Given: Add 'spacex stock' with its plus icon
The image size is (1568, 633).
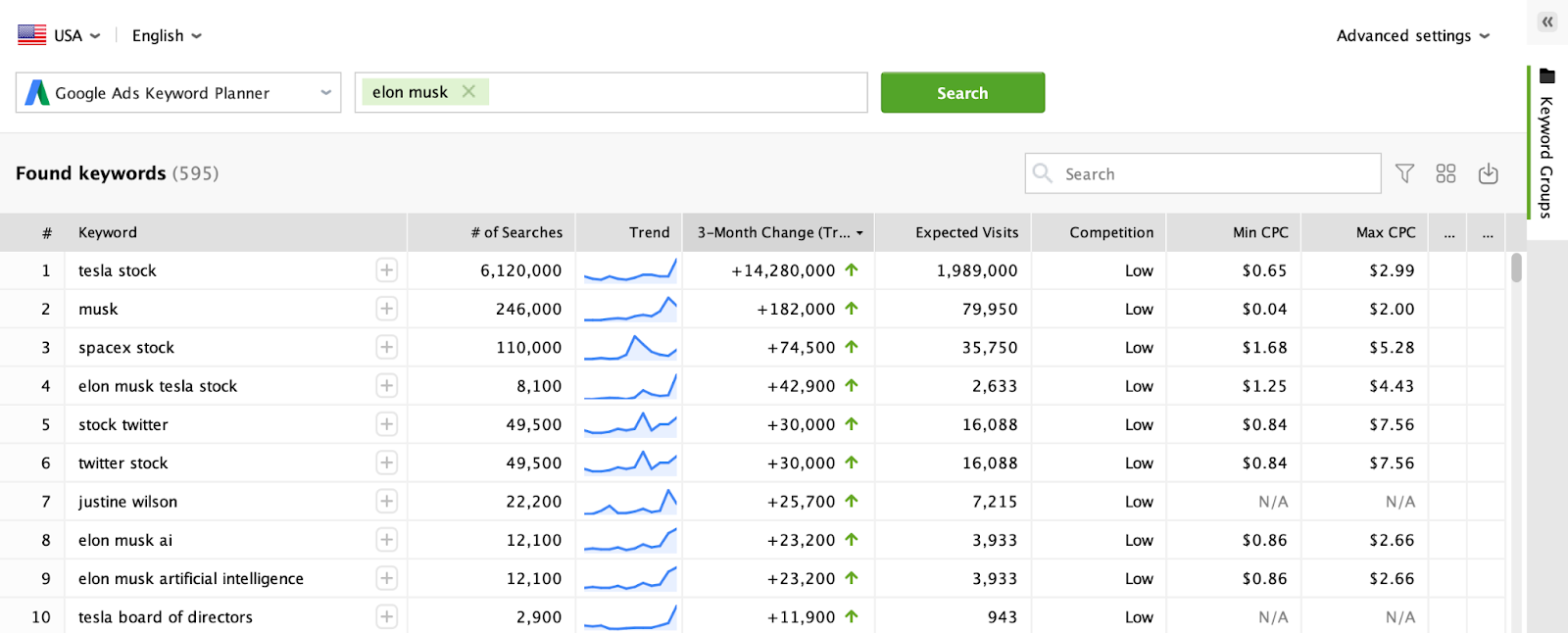Looking at the screenshot, I should (387, 347).
